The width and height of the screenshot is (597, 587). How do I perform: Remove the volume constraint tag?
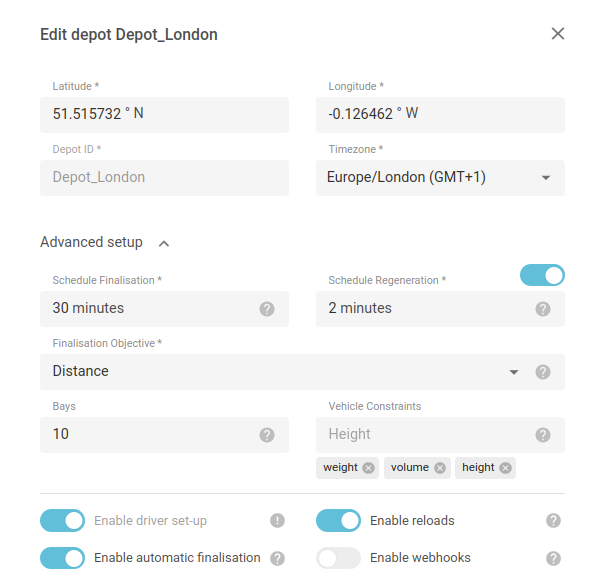(440, 468)
